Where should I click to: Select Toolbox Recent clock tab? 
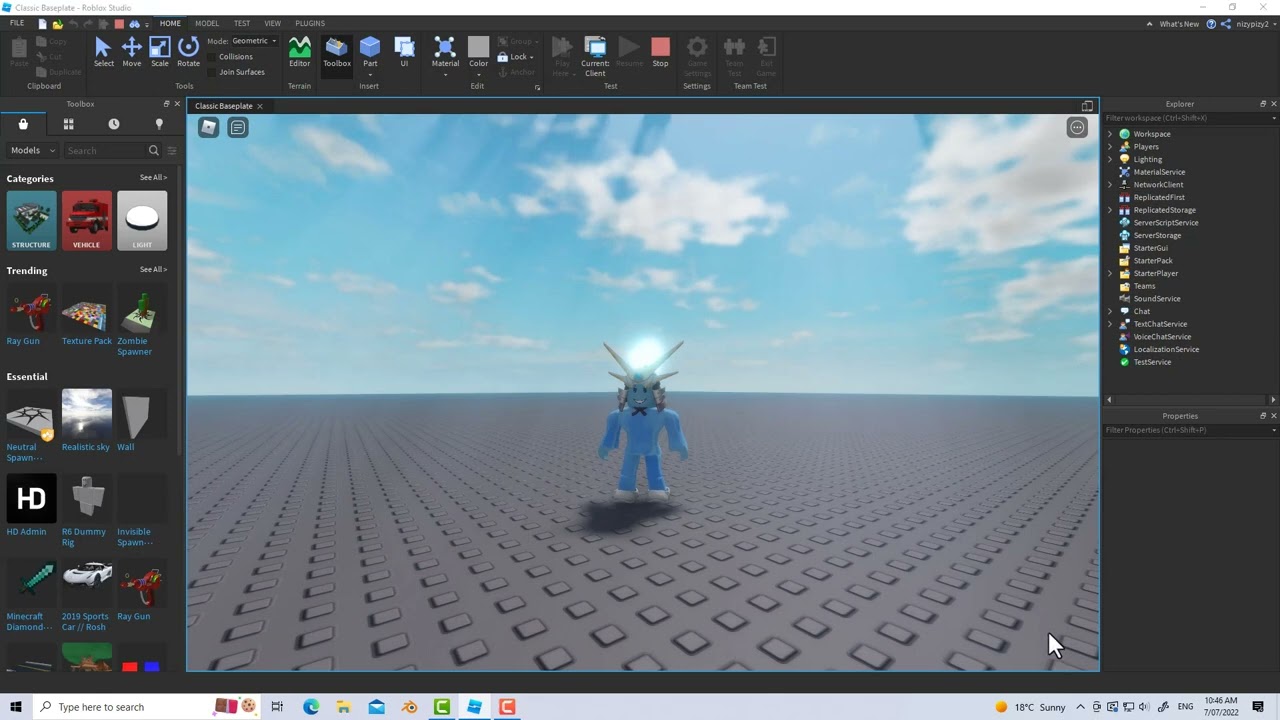click(113, 124)
